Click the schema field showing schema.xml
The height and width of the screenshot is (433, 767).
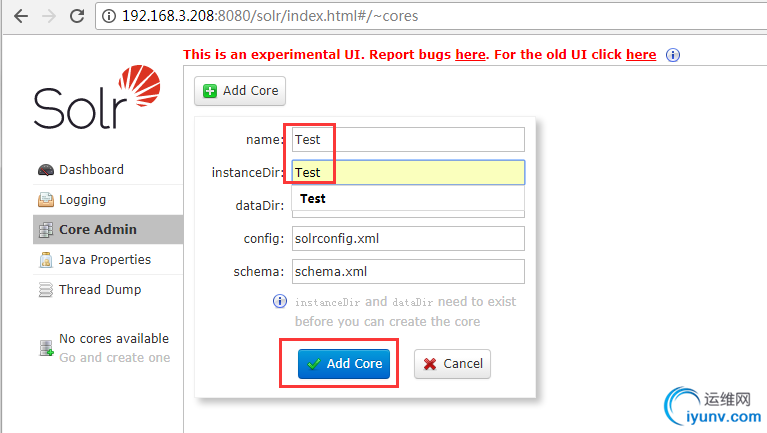click(x=408, y=272)
